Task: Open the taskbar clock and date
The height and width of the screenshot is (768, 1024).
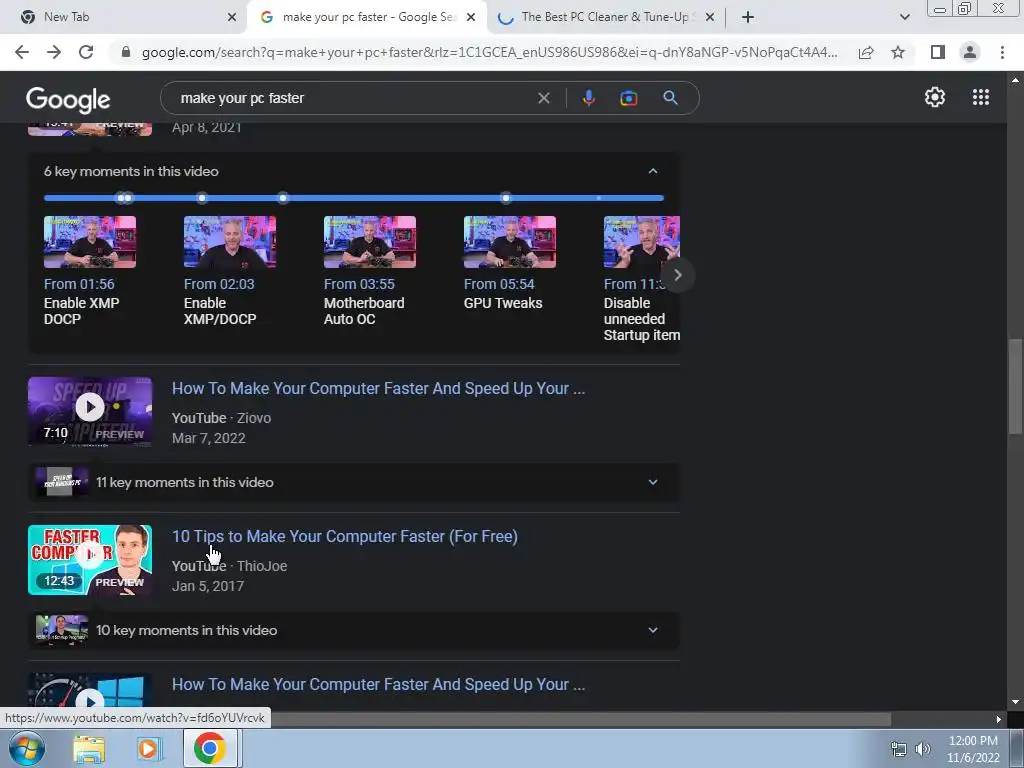Action: coord(973,749)
